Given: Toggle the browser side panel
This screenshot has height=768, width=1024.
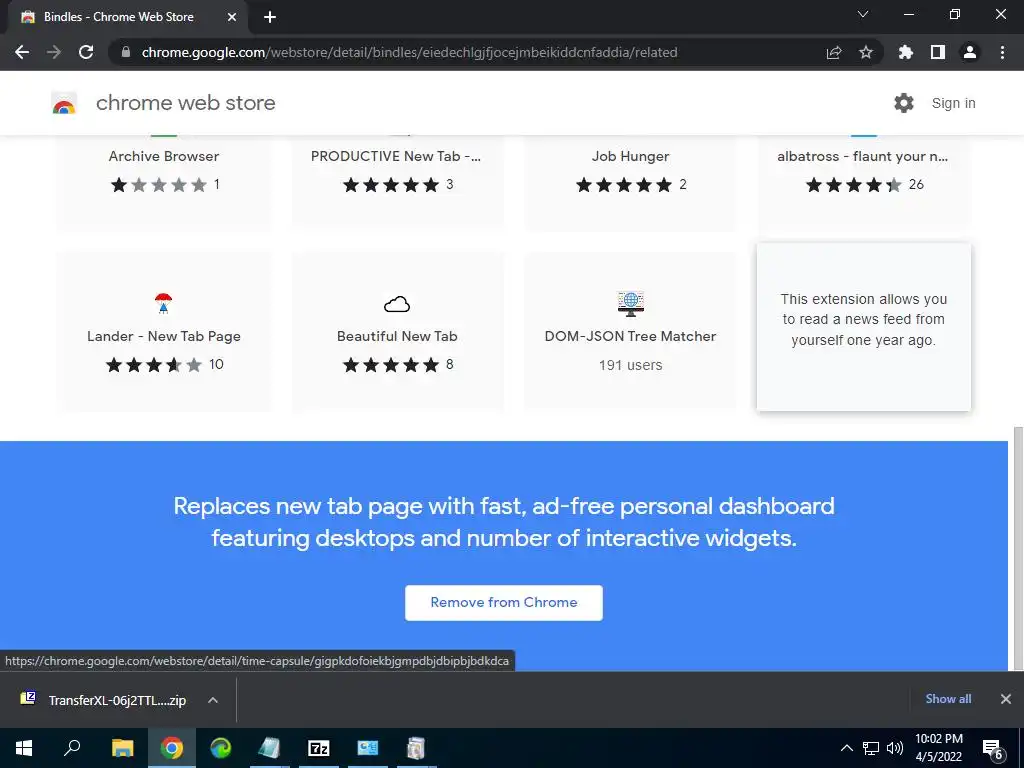Looking at the screenshot, I should tap(938, 52).
